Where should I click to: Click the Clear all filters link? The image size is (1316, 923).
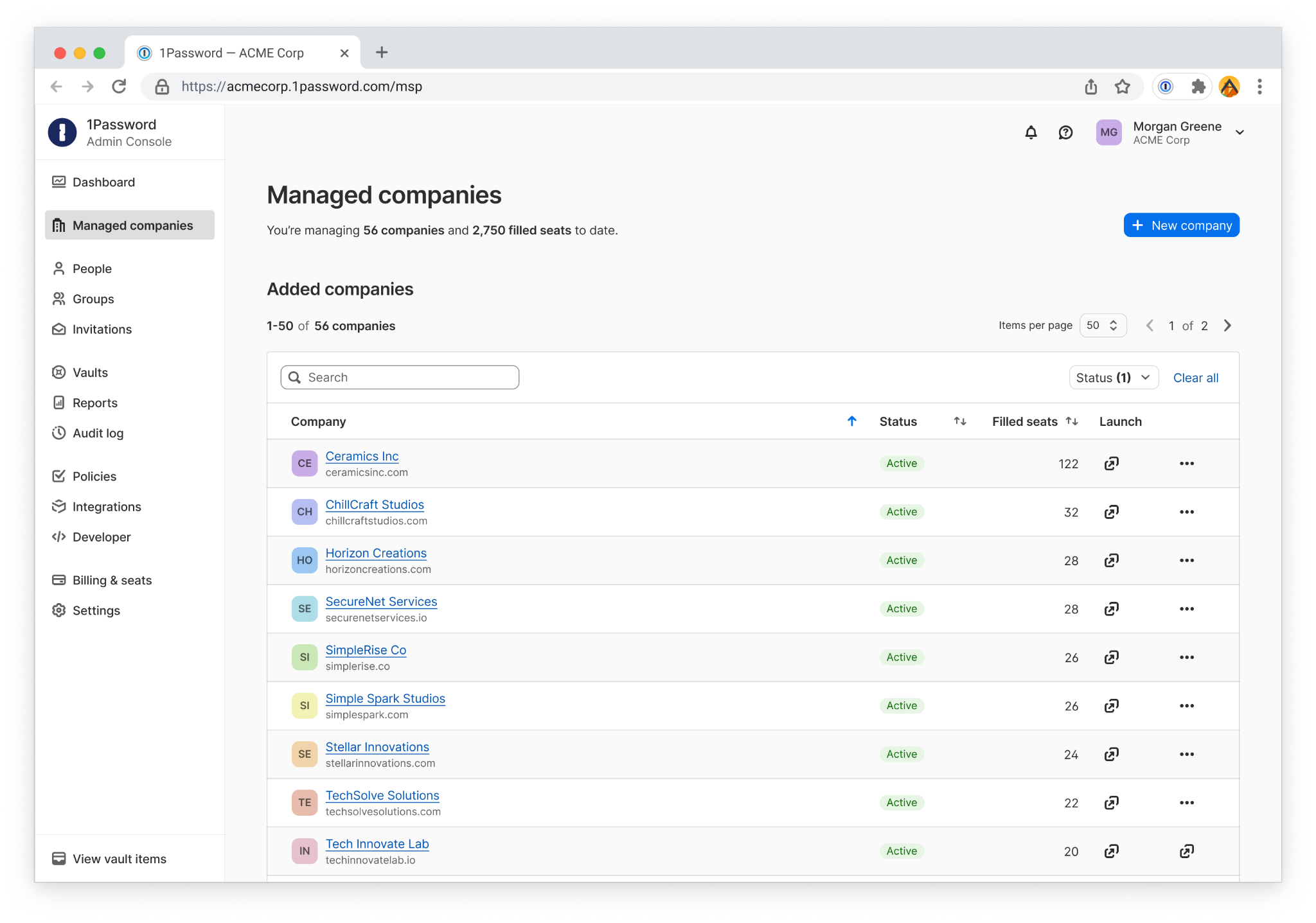point(1195,378)
